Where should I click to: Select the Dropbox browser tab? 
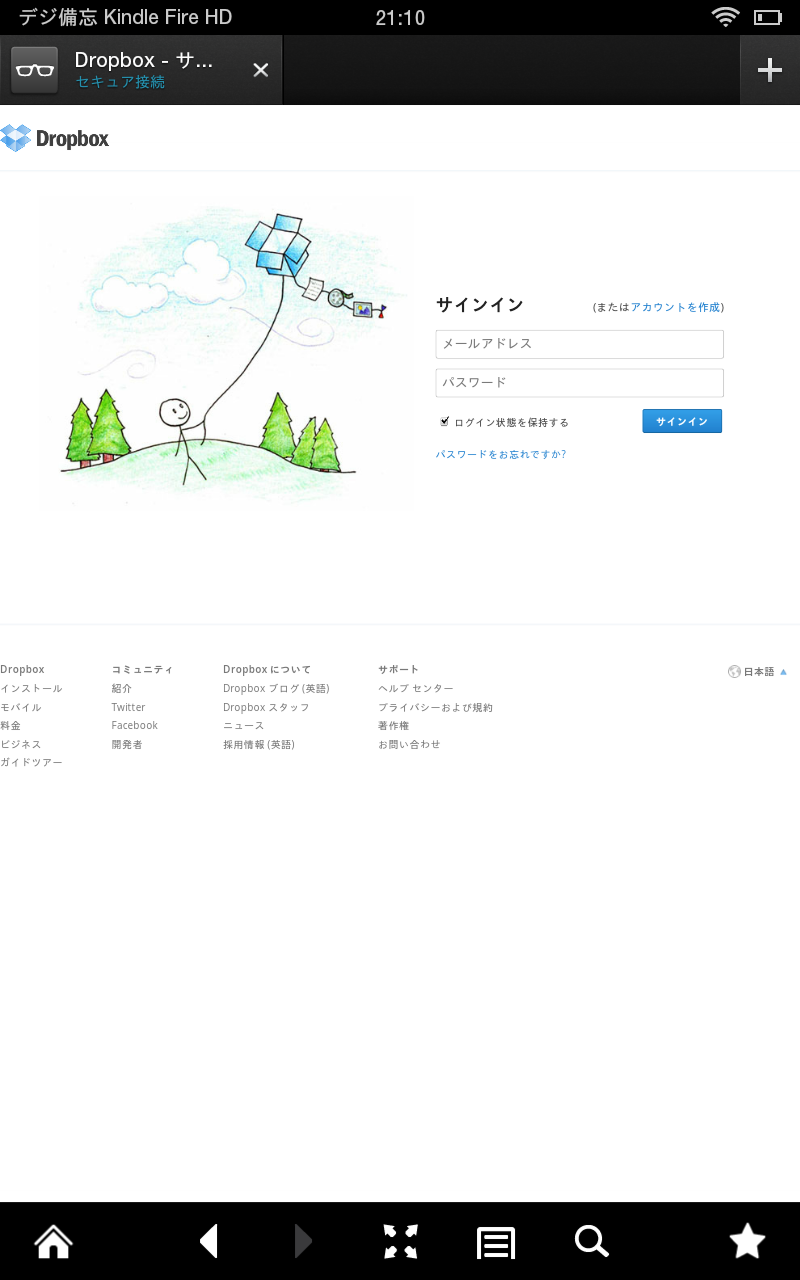[x=142, y=70]
